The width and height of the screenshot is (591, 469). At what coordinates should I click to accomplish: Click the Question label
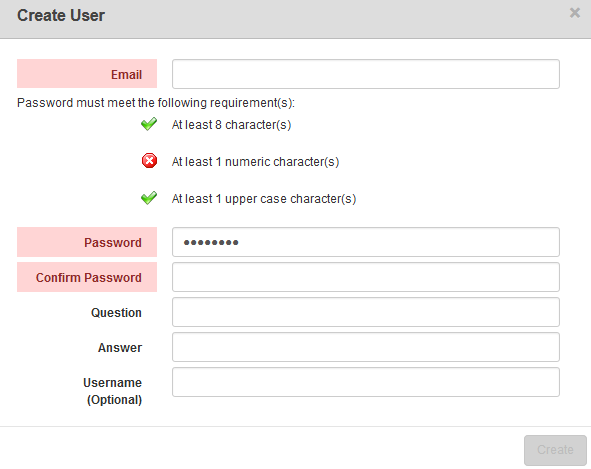116,313
